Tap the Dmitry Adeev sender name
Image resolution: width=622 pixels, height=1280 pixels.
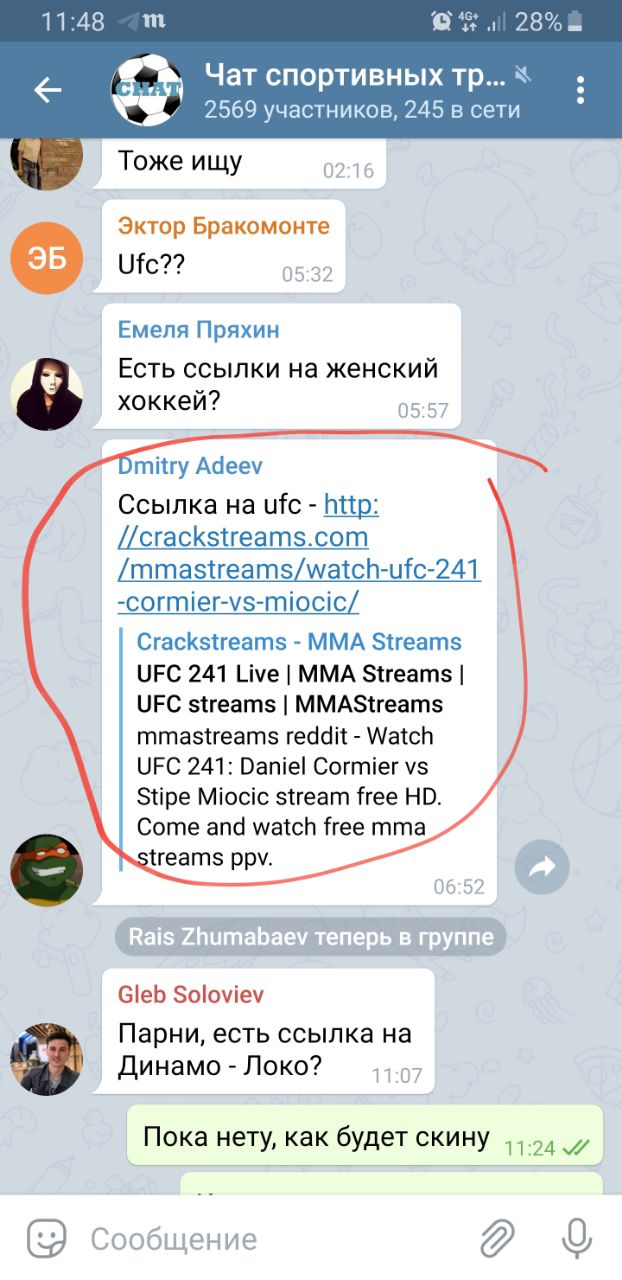click(x=190, y=466)
